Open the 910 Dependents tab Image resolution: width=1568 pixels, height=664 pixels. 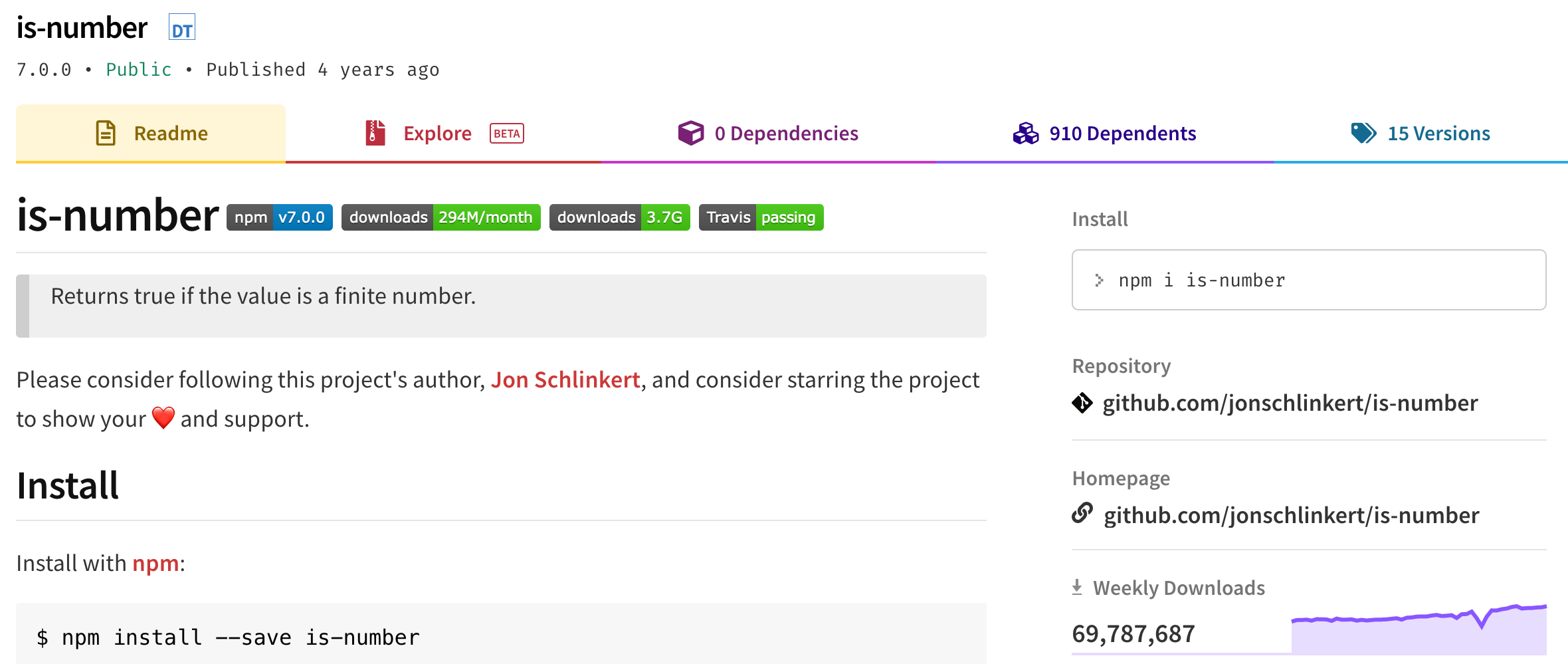tap(1104, 133)
